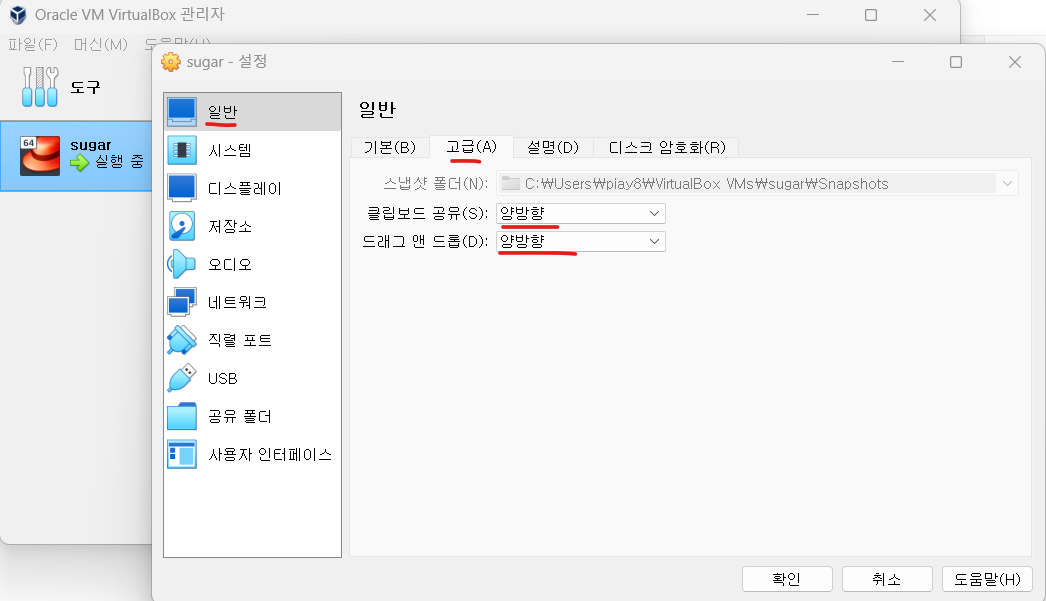Cancel with the 취소 button

887,579
